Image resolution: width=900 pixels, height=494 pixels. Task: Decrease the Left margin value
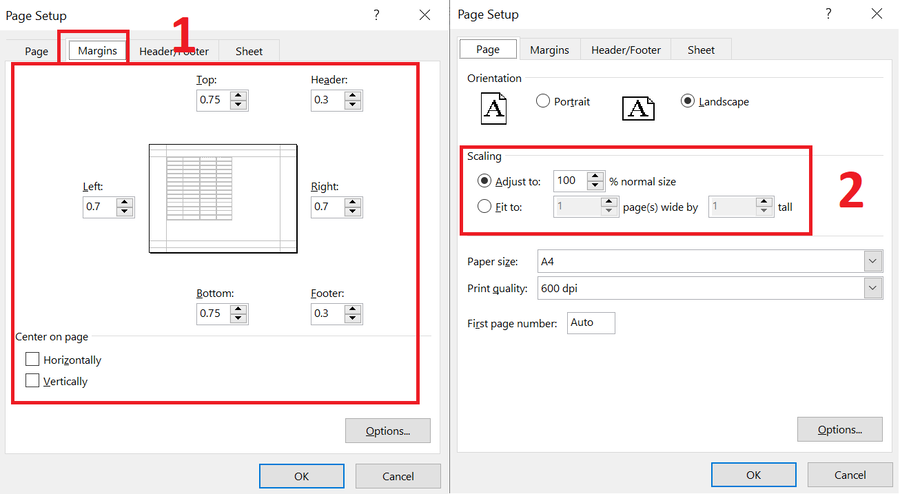point(125,212)
